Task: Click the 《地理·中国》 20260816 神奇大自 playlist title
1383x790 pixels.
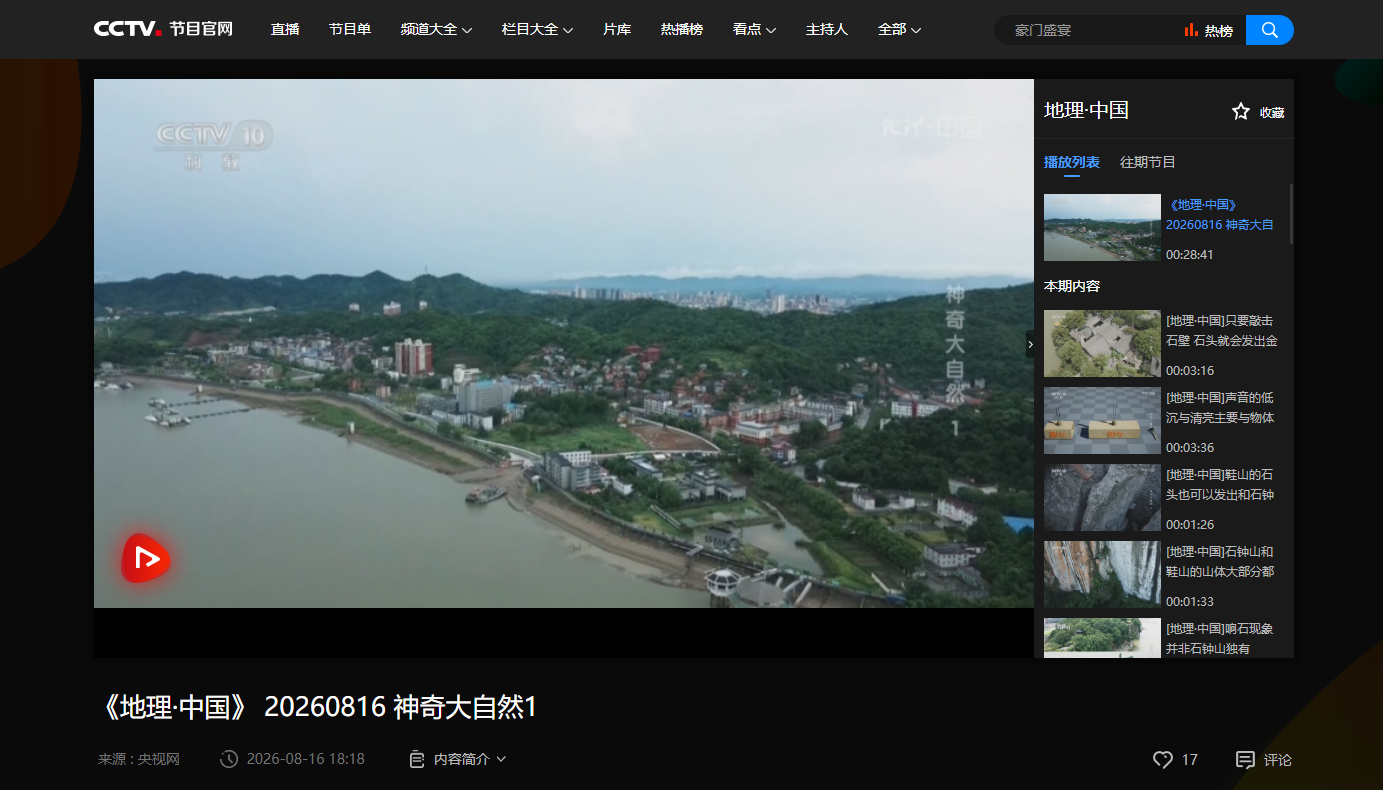Action: click(x=1220, y=215)
